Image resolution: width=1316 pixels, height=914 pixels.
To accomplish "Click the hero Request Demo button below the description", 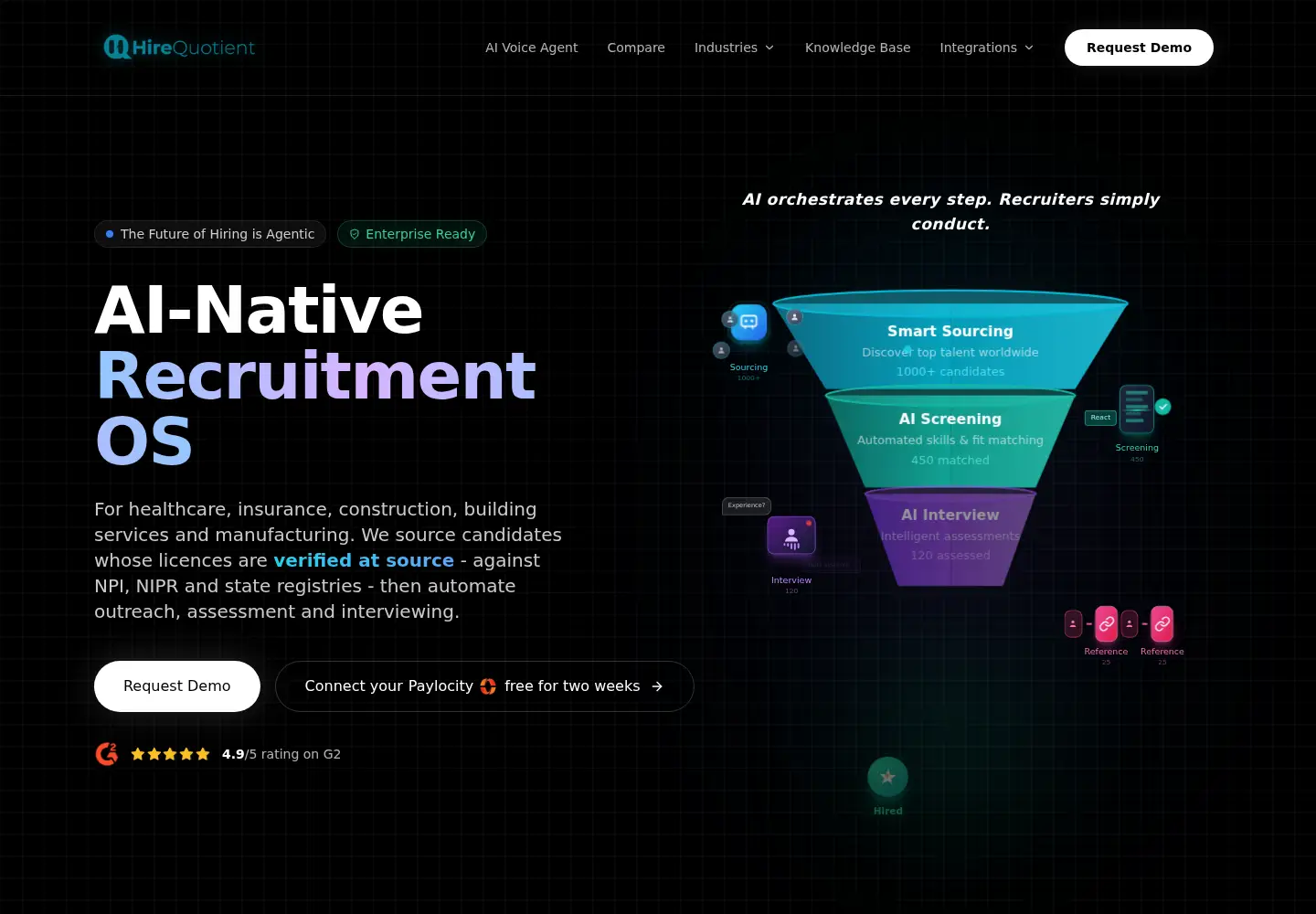I will [x=177, y=686].
